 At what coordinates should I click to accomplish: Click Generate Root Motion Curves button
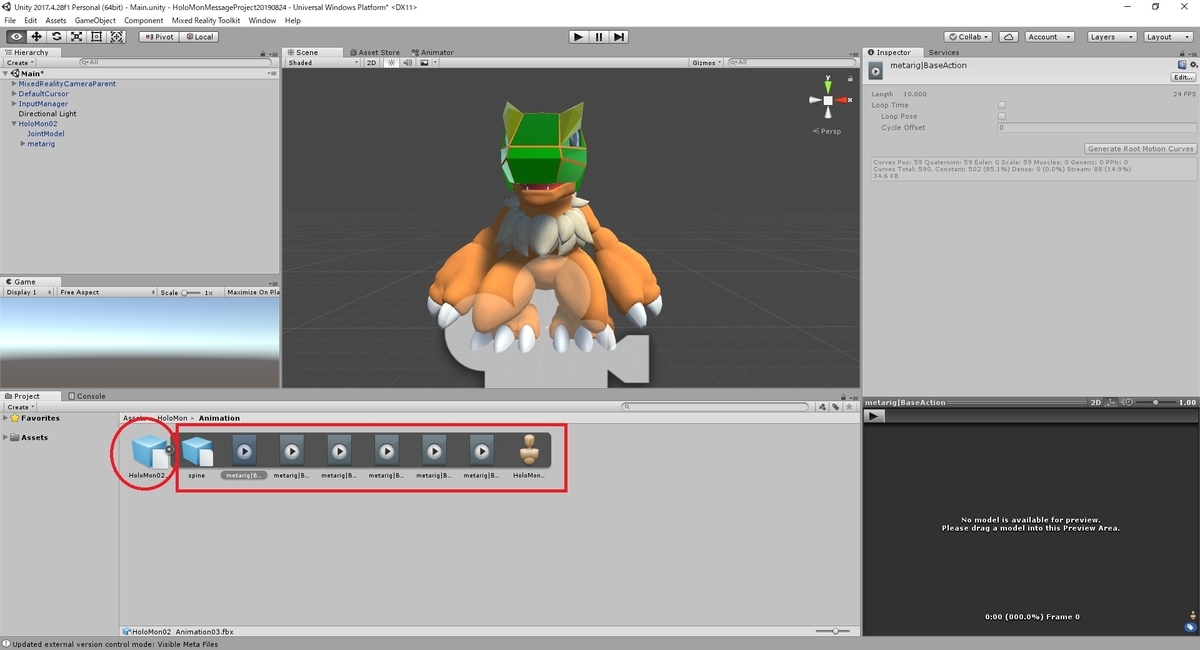point(1140,149)
